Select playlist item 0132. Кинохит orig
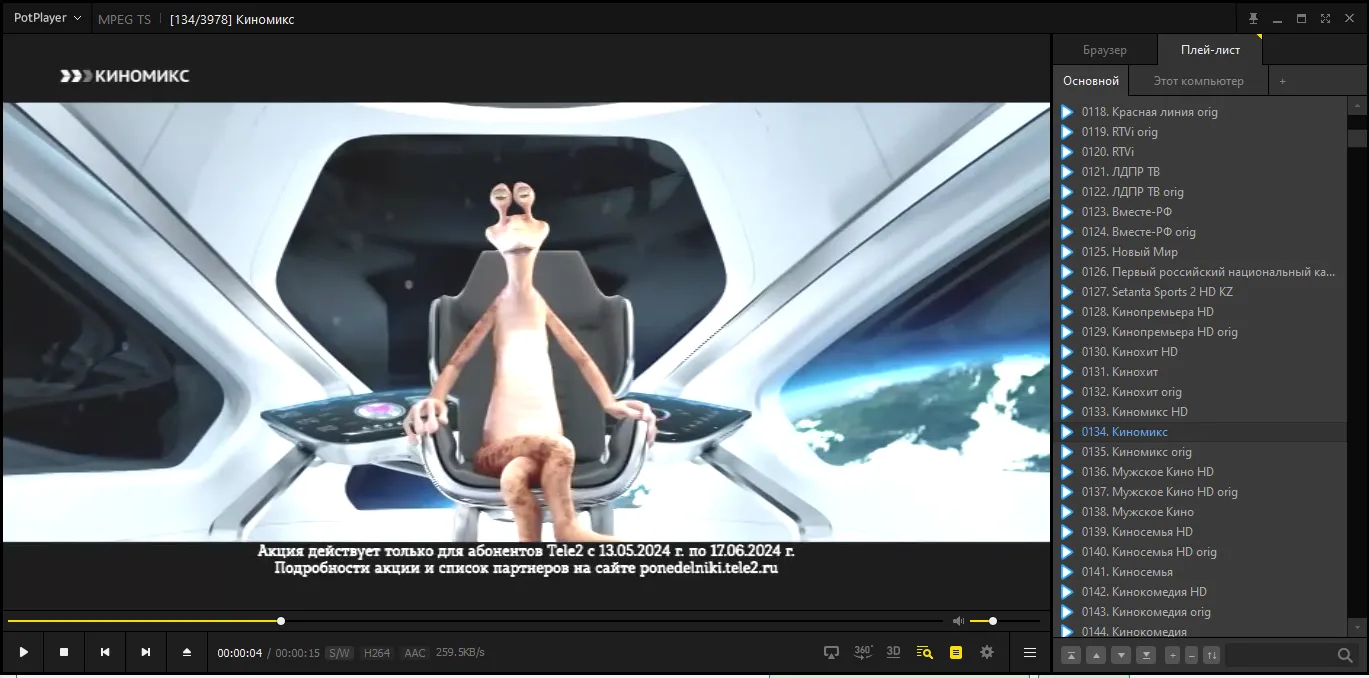This screenshot has height=678, width=1369. tap(1200, 392)
